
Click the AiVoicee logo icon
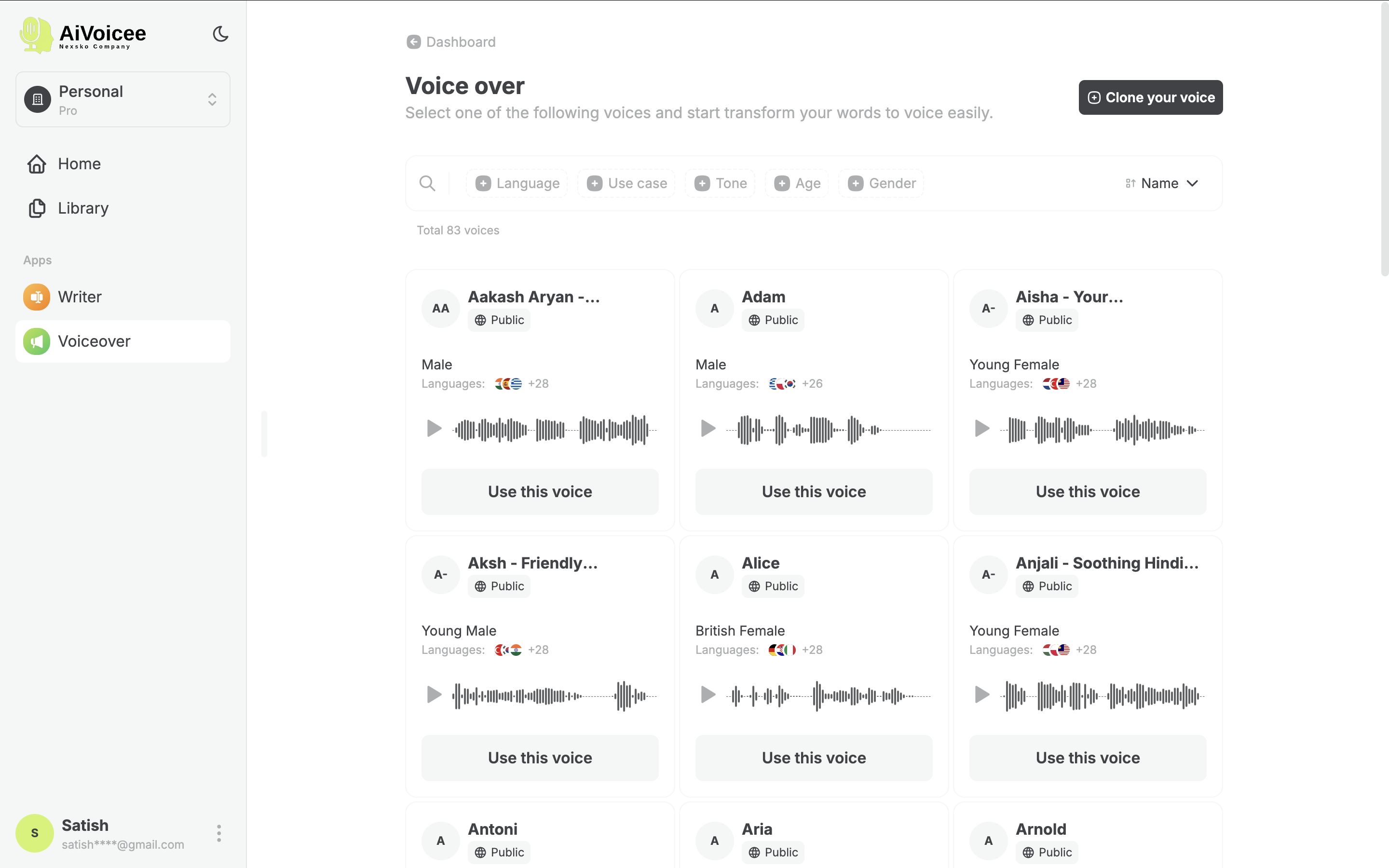tap(36, 34)
